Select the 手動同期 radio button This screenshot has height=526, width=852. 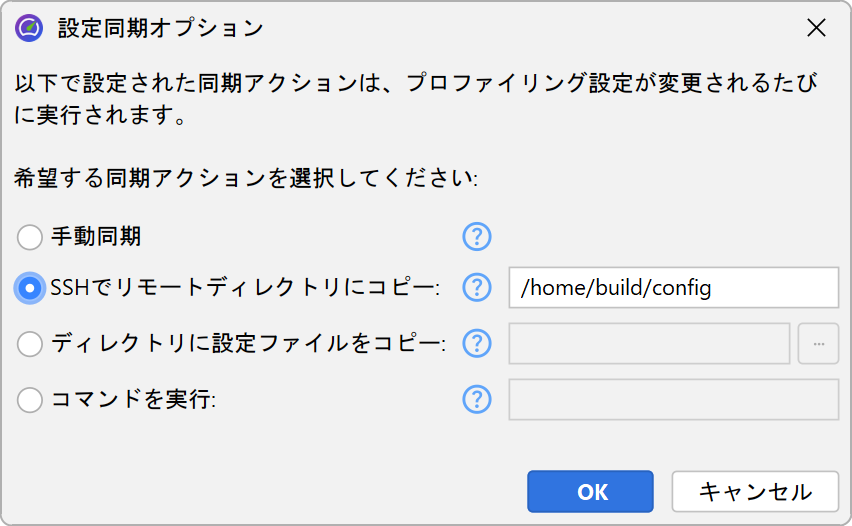30,237
